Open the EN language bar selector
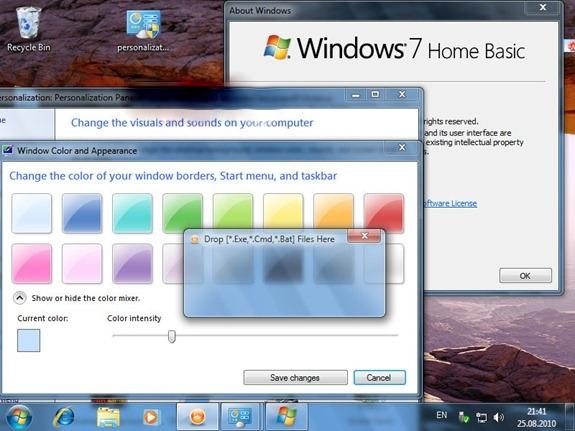The width and height of the screenshot is (575, 431). pos(442,415)
